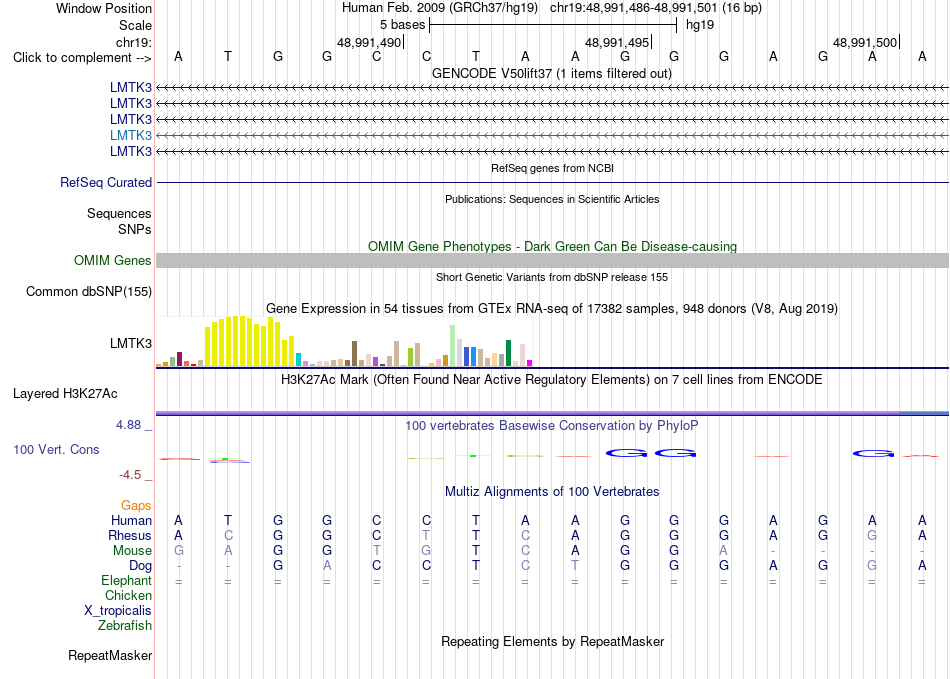Click the 48,991,495 ruler position

click(x=617, y=42)
